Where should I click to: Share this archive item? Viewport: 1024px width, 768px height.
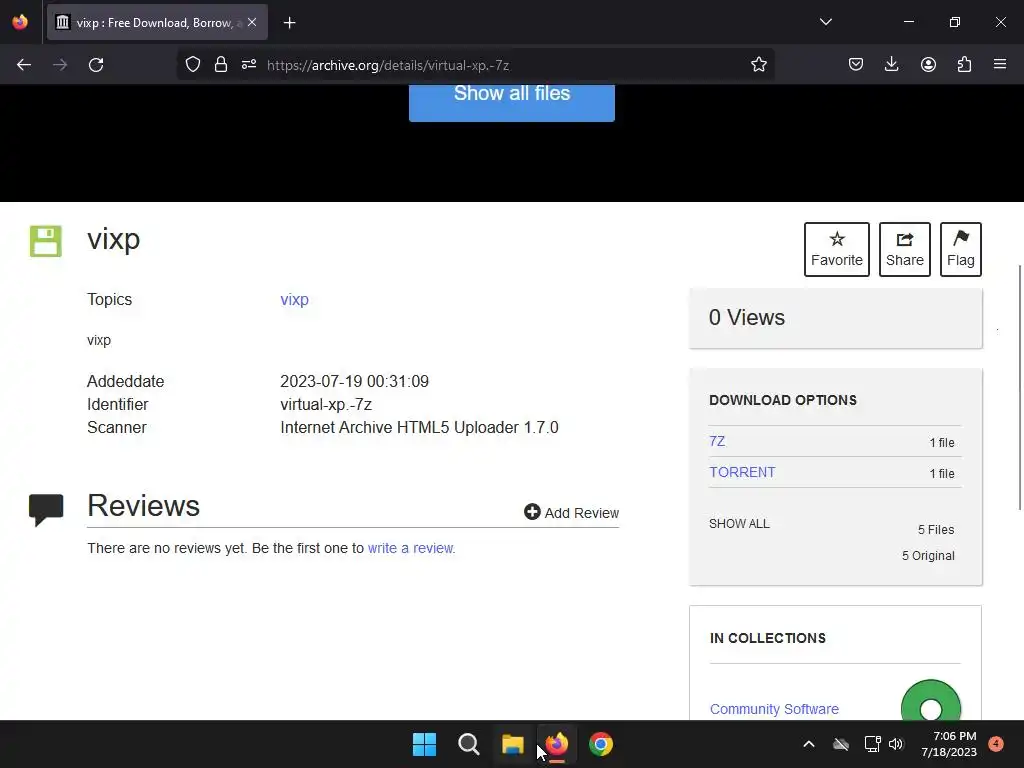[x=904, y=249]
